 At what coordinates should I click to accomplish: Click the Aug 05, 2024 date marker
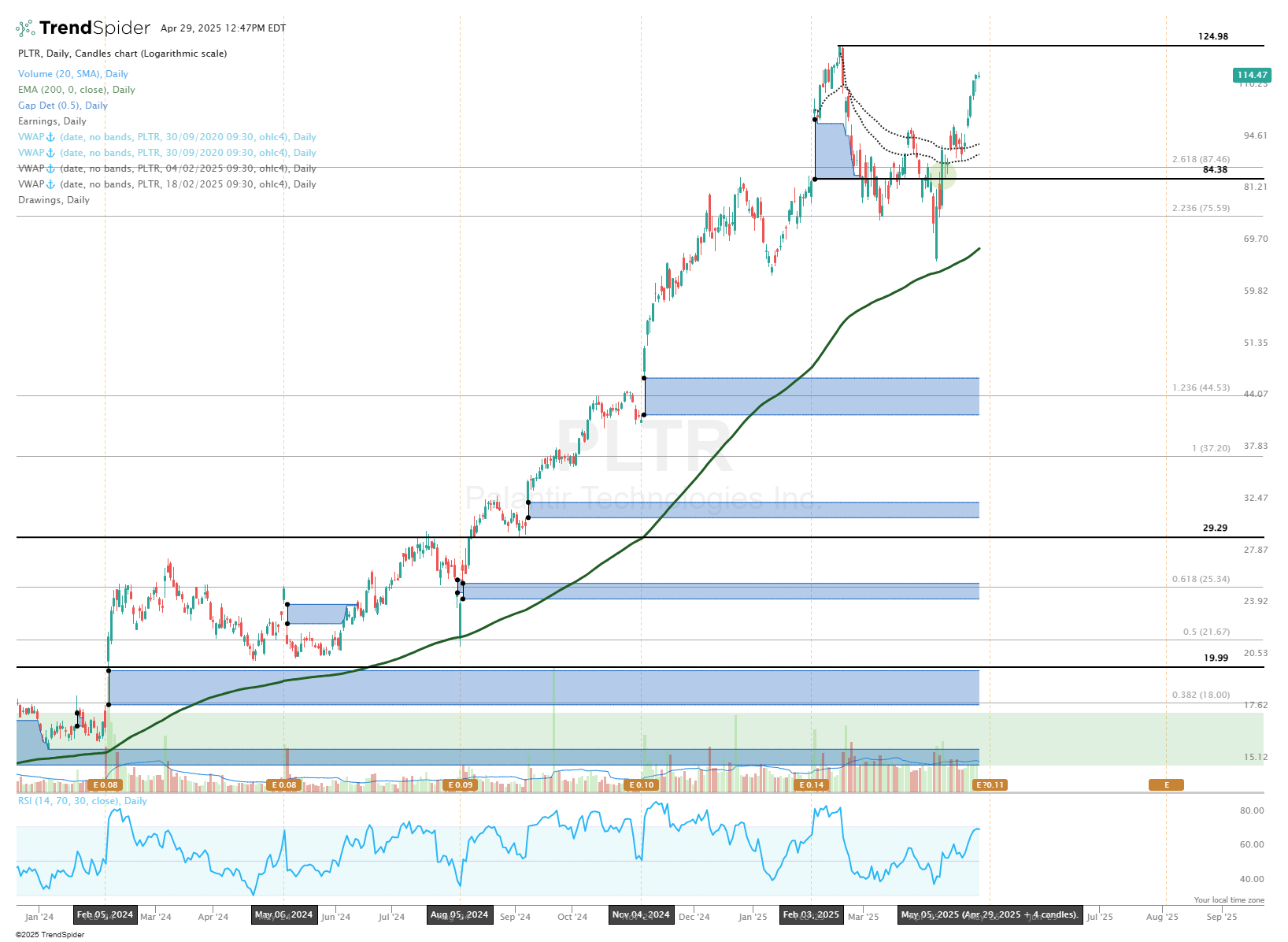pyautogui.click(x=460, y=915)
